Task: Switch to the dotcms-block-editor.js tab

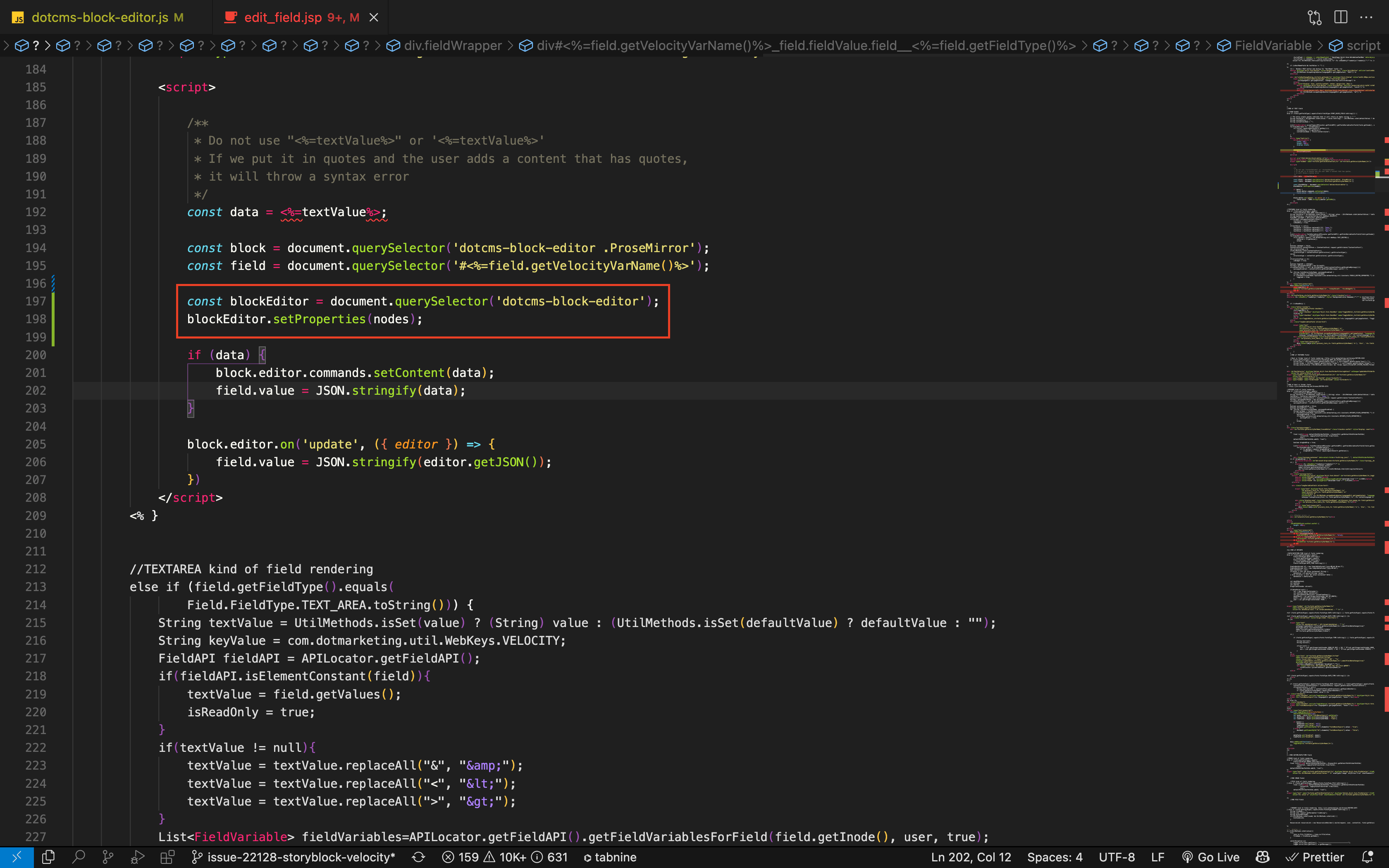Action: [x=100, y=17]
